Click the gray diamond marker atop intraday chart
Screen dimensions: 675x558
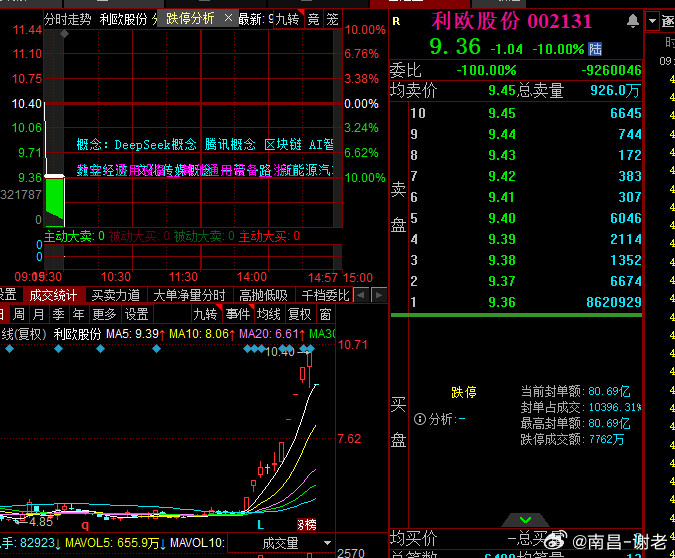[x=64, y=34]
